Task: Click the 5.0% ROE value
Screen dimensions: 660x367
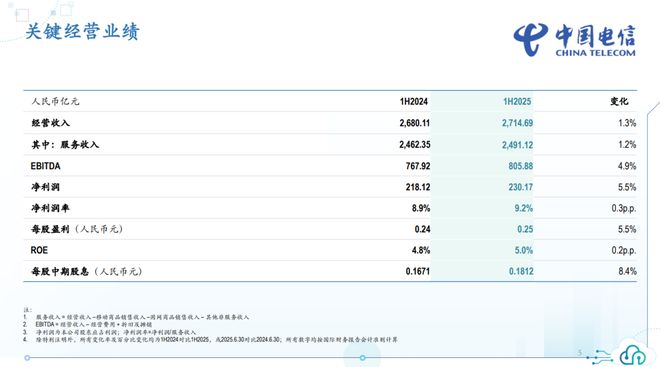Action: (524, 250)
